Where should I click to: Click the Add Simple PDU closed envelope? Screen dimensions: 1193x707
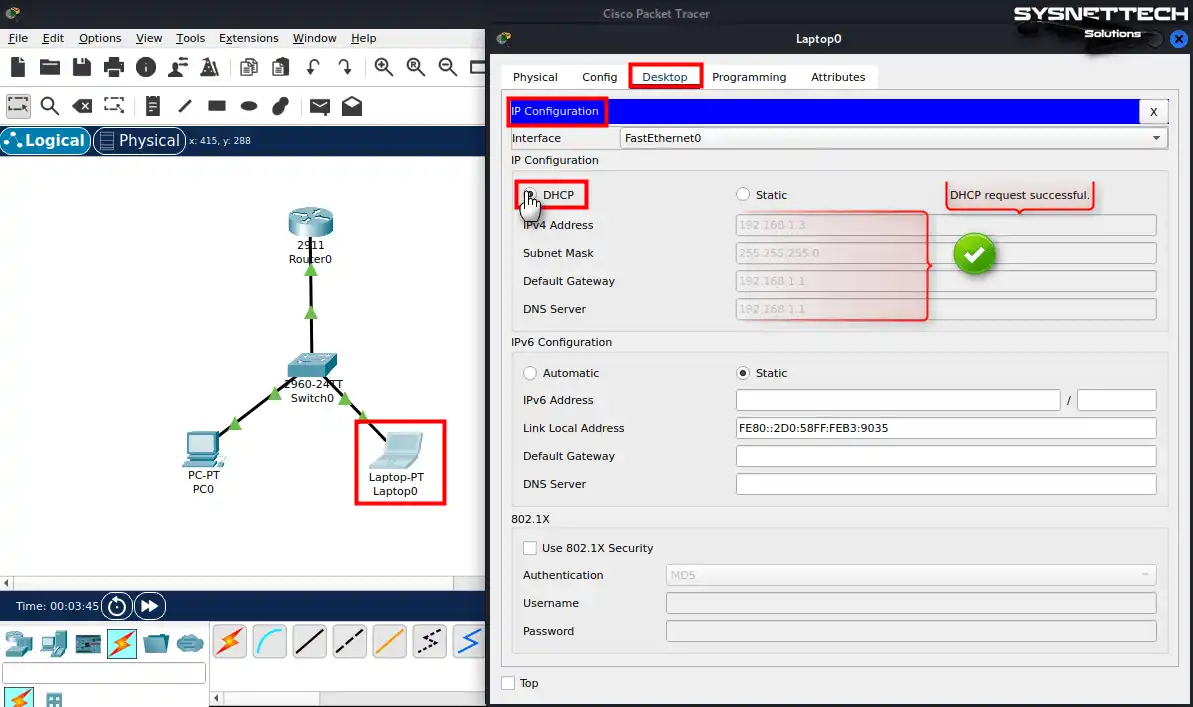point(320,107)
